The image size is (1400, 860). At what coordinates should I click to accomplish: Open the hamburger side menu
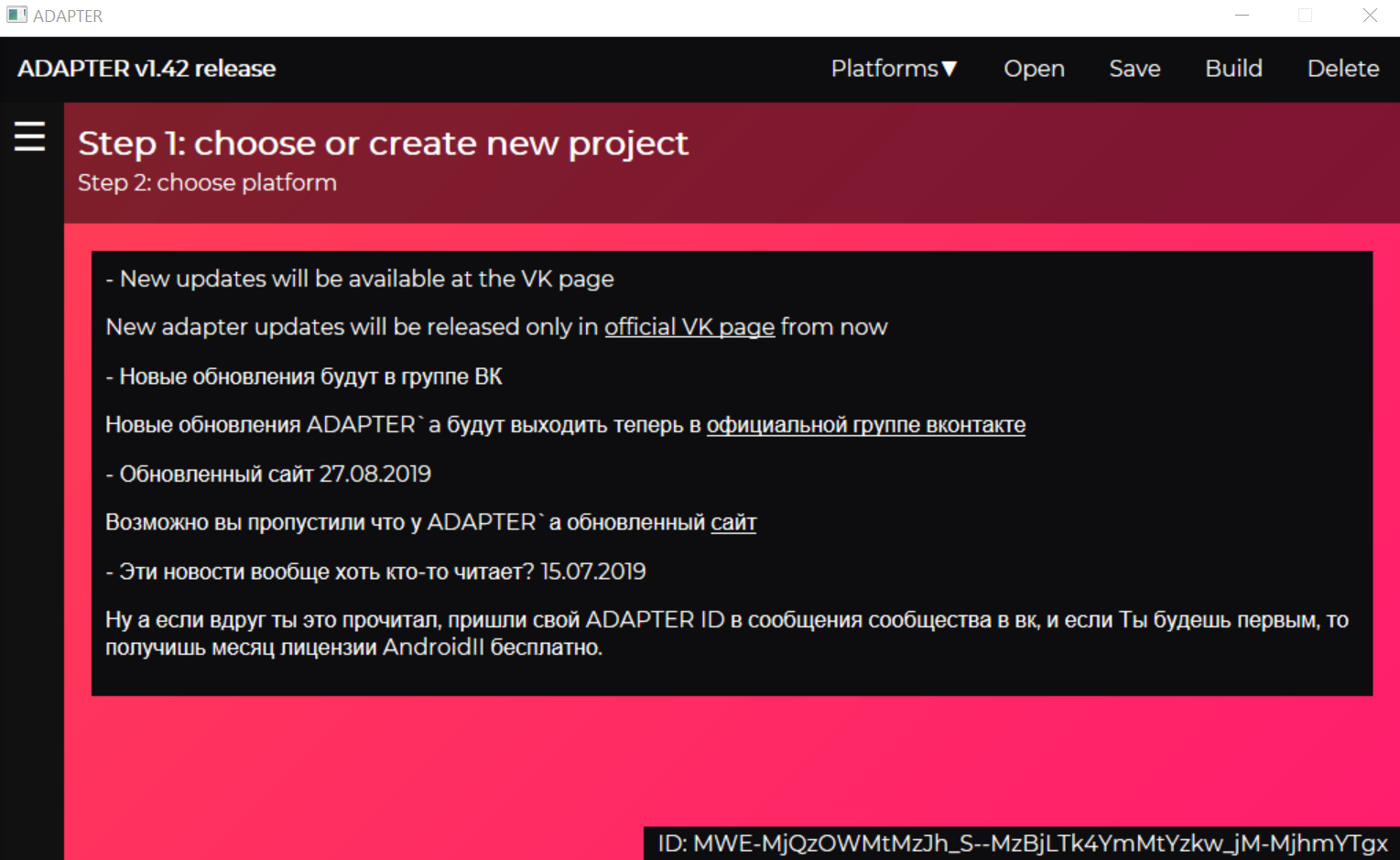pyautogui.click(x=29, y=136)
